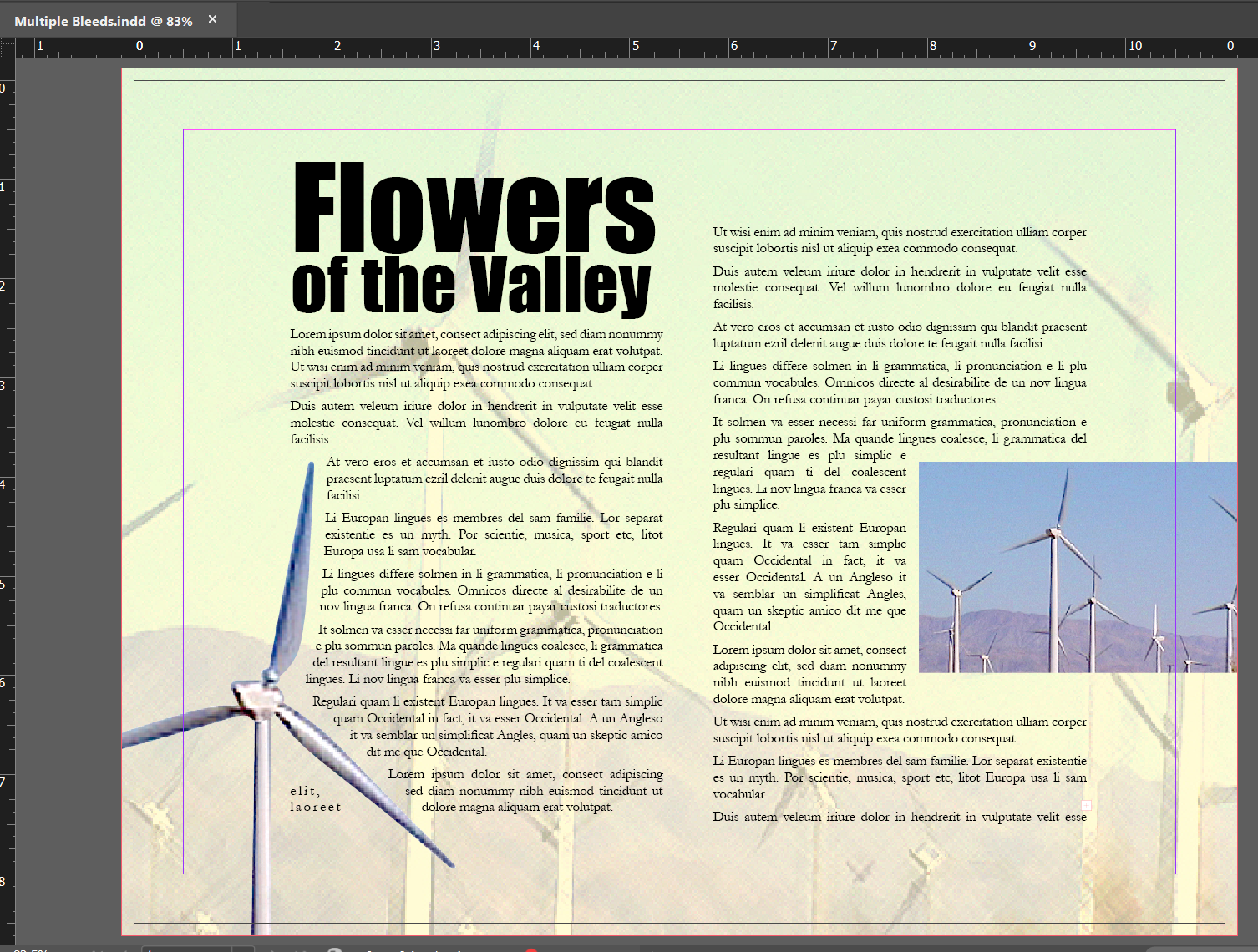Click the 3-inch mark on vertical ruler

coord(7,385)
